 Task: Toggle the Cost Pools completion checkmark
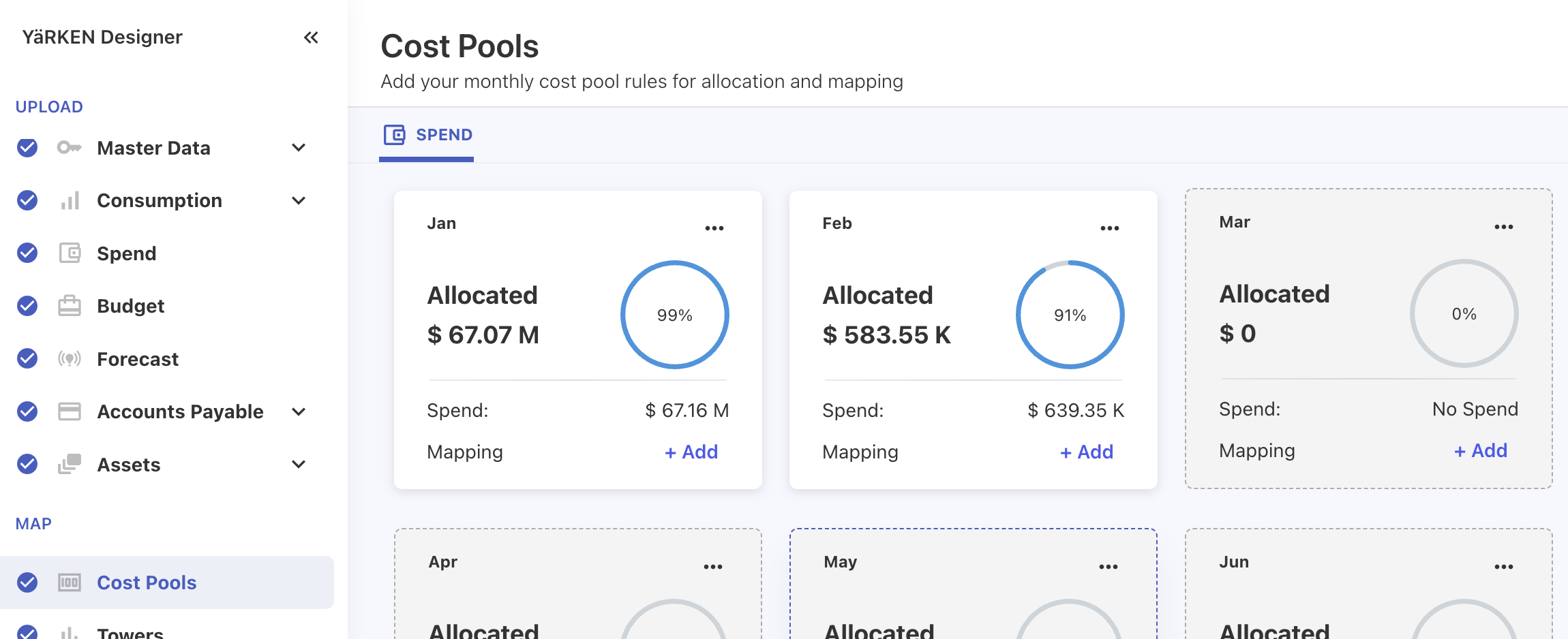(x=27, y=582)
